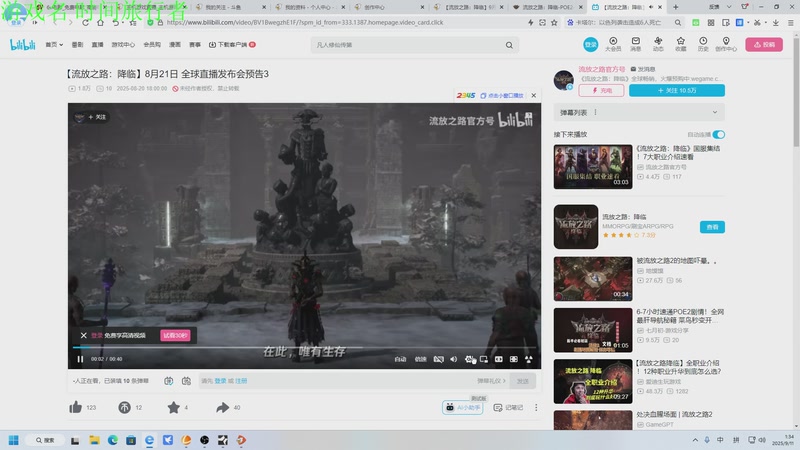This screenshot has width=800, height=450.
Task: Open Windows Start menu
Action: click(14, 440)
